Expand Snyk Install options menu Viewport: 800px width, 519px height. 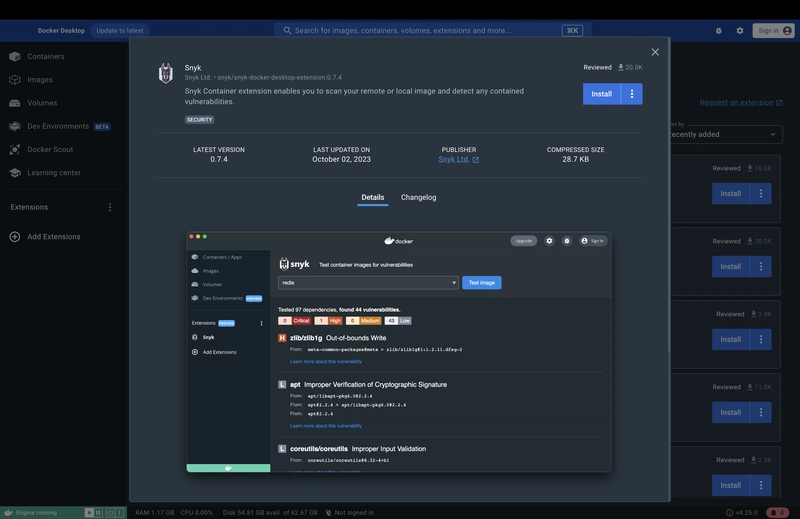tap(631, 94)
